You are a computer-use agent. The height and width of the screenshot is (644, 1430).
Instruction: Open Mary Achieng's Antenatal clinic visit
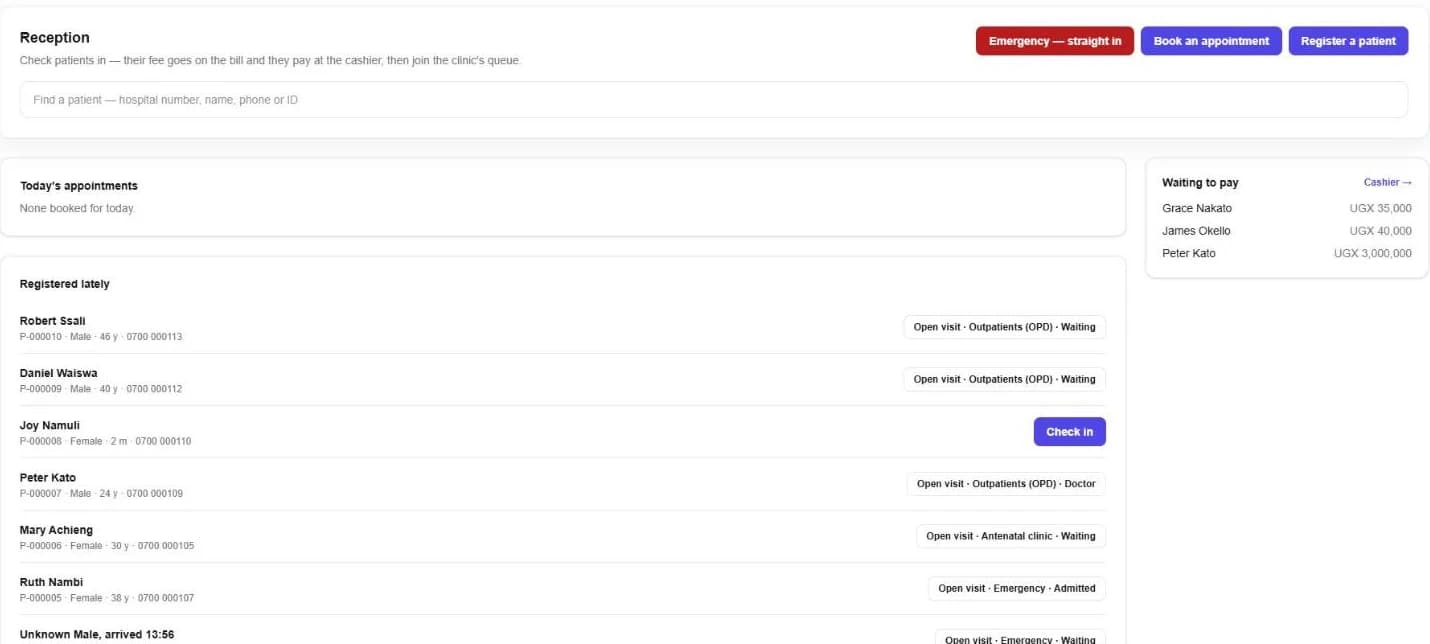[1011, 536]
